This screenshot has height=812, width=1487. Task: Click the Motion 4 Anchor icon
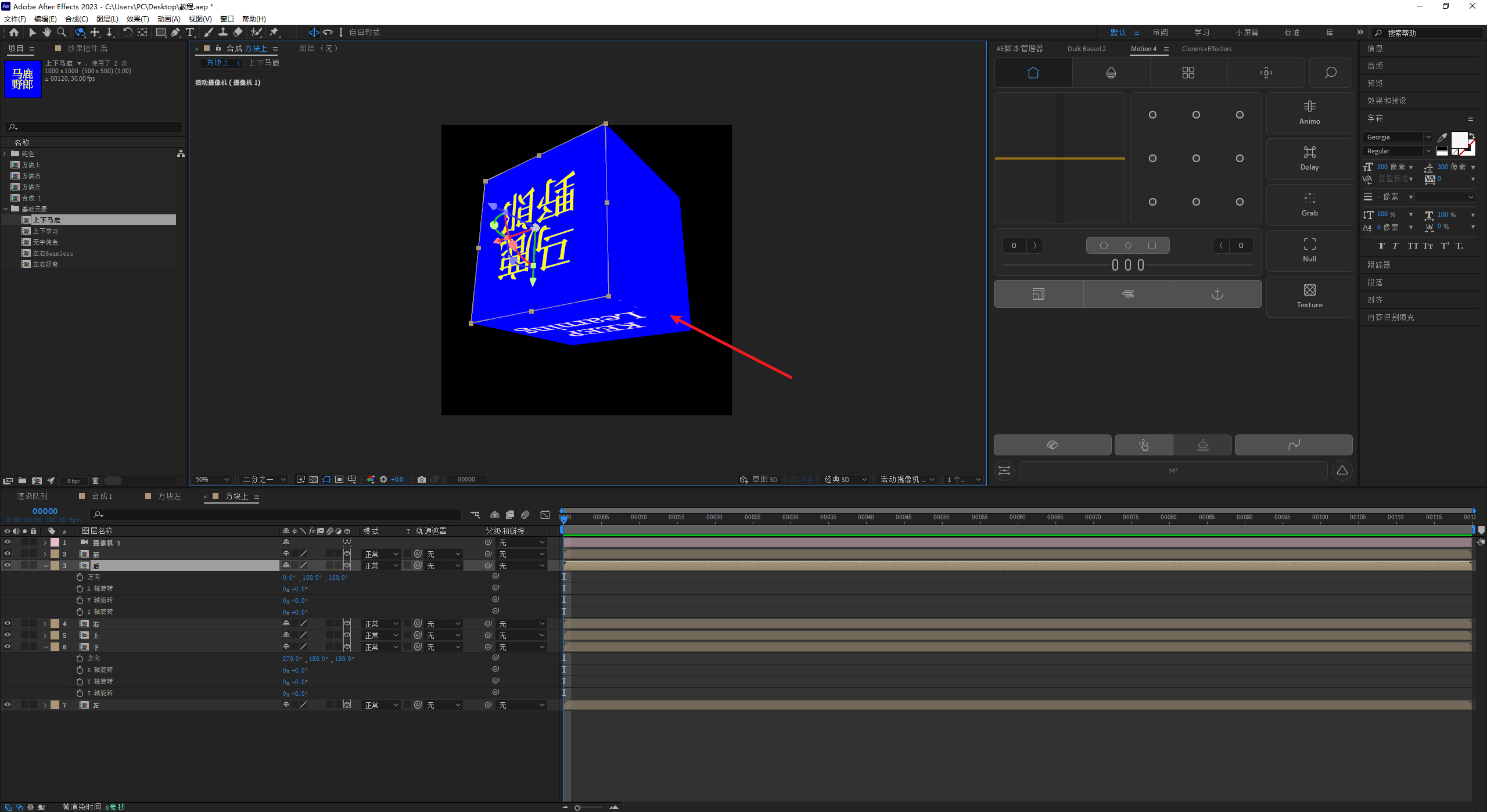1217,294
